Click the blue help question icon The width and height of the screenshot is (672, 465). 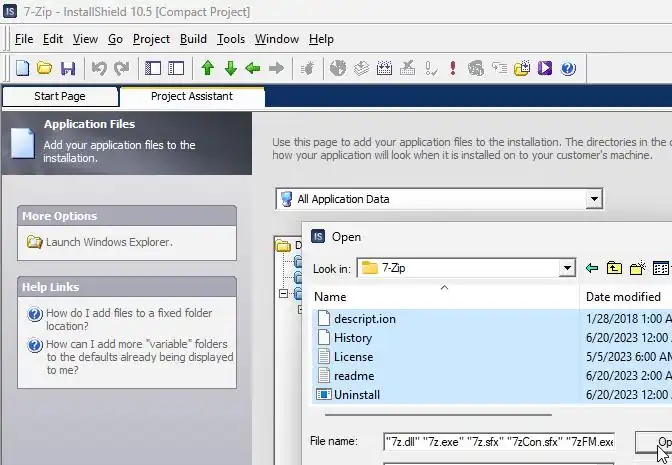(x=568, y=68)
